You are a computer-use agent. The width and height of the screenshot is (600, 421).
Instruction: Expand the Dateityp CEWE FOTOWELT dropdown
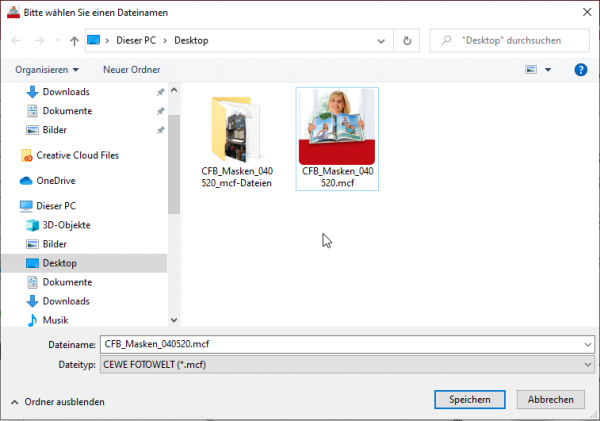pyautogui.click(x=347, y=364)
